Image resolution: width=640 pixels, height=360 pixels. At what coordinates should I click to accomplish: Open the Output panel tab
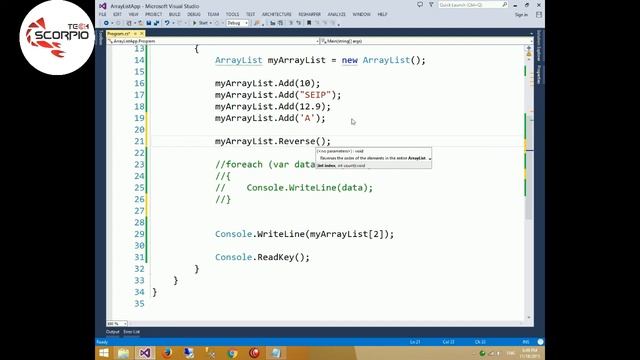tap(113, 332)
